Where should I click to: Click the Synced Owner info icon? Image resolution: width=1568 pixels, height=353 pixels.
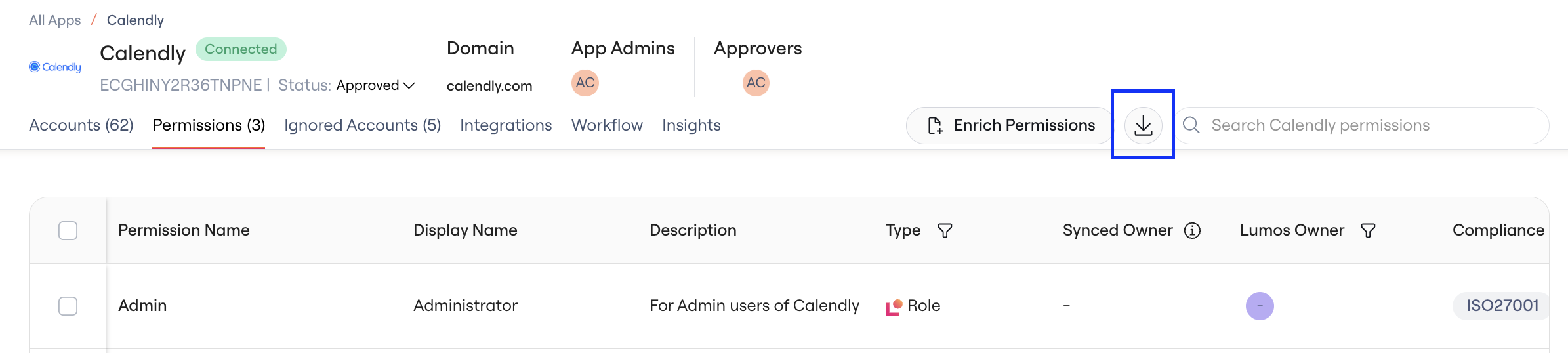pos(1192,230)
